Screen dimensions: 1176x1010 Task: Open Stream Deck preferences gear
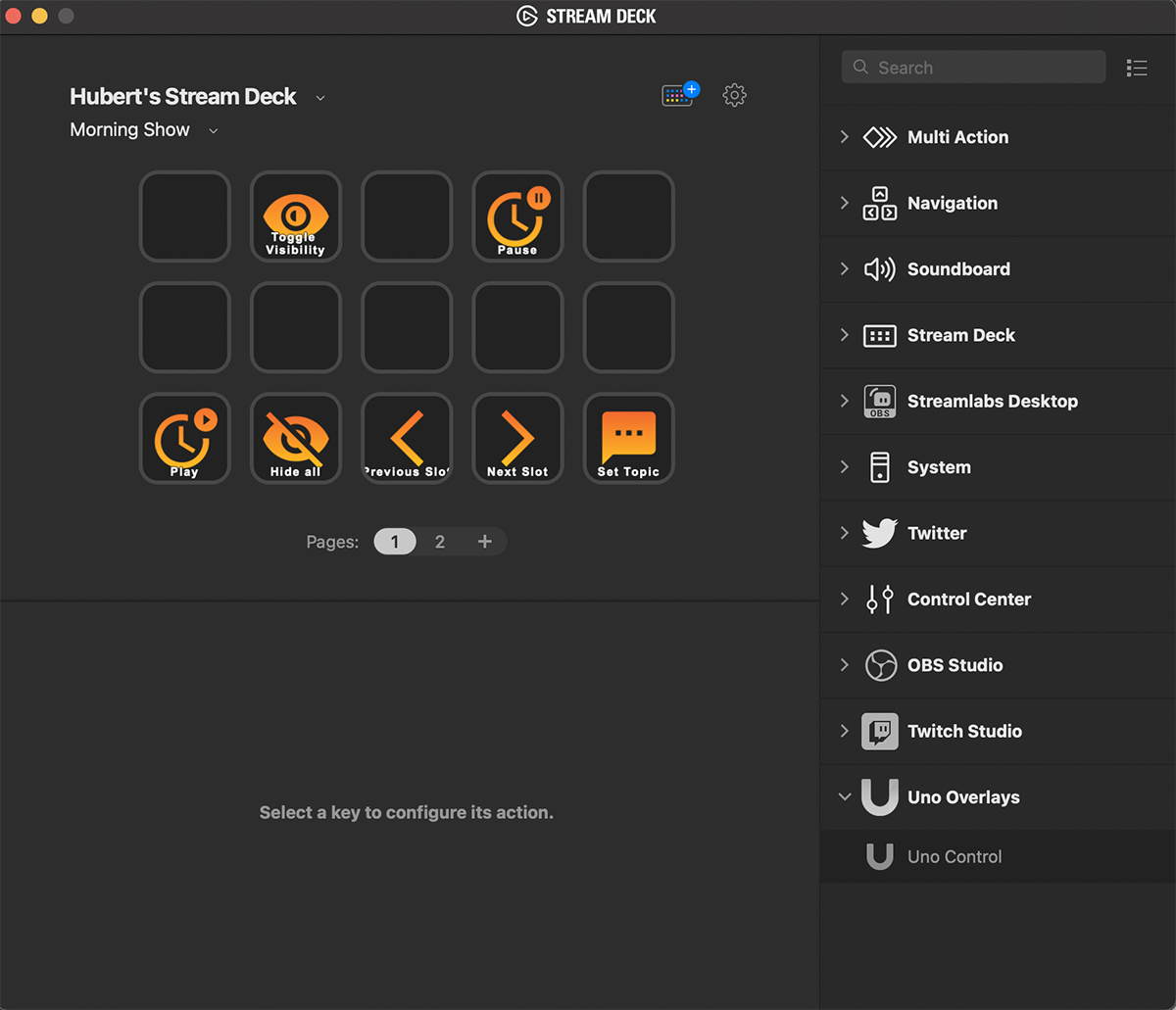pos(734,95)
